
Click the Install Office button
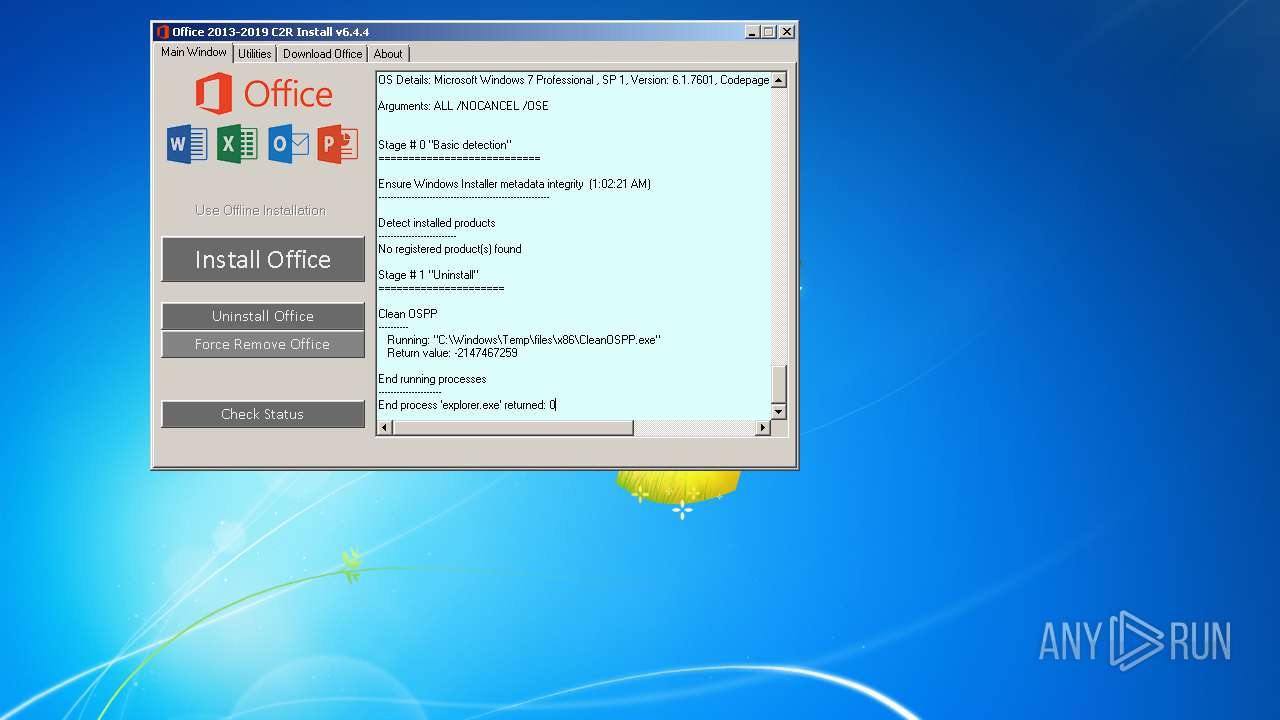pos(263,260)
